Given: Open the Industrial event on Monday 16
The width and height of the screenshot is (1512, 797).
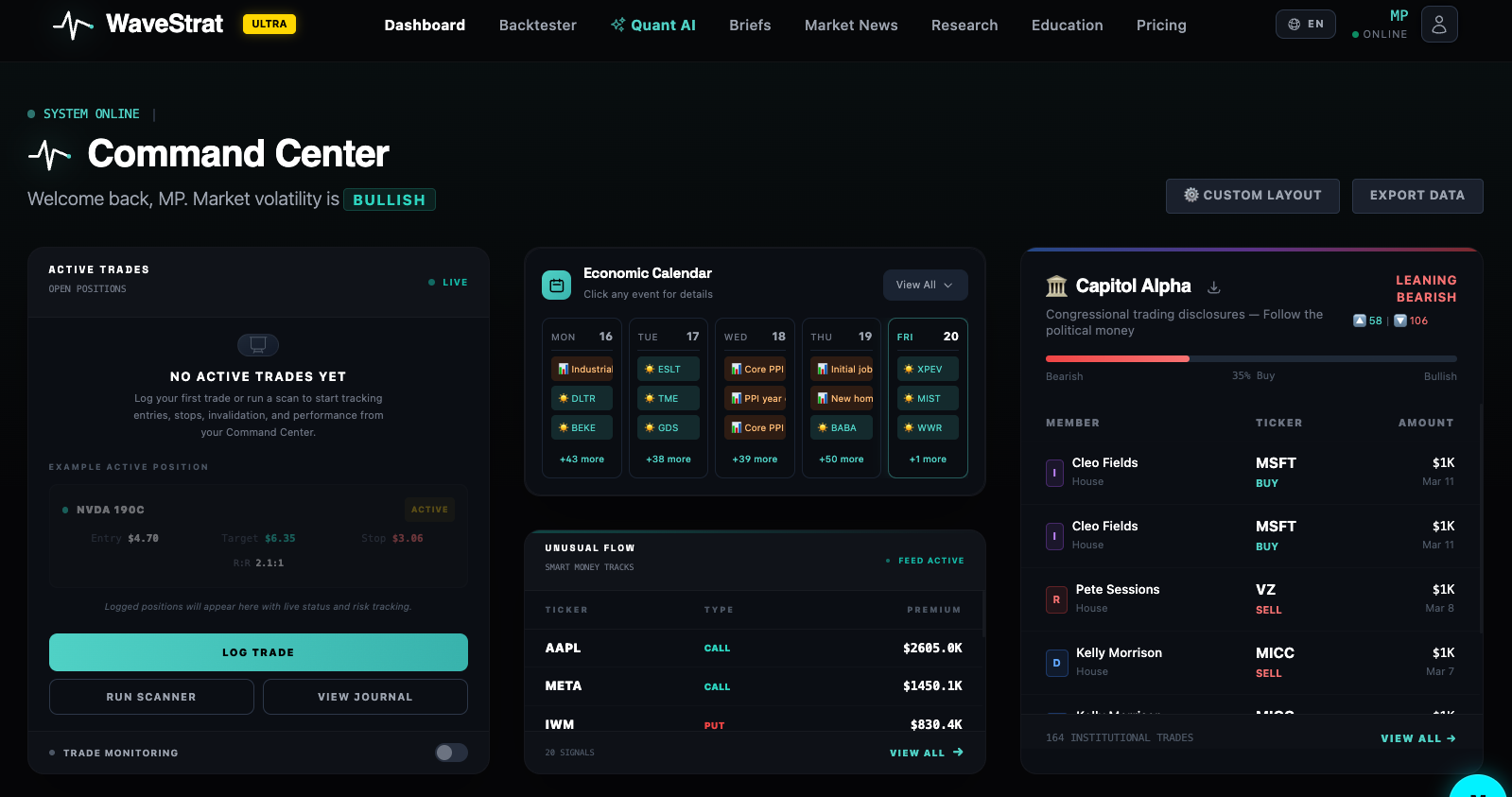Looking at the screenshot, I should [582, 369].
